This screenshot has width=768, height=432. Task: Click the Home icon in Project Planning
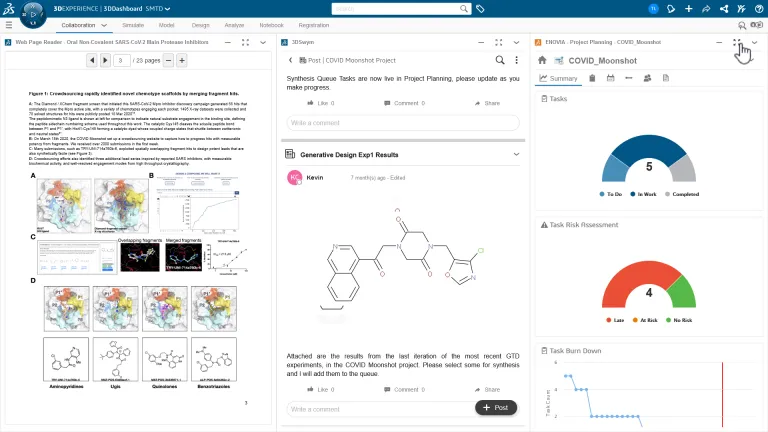coord(542,60)
